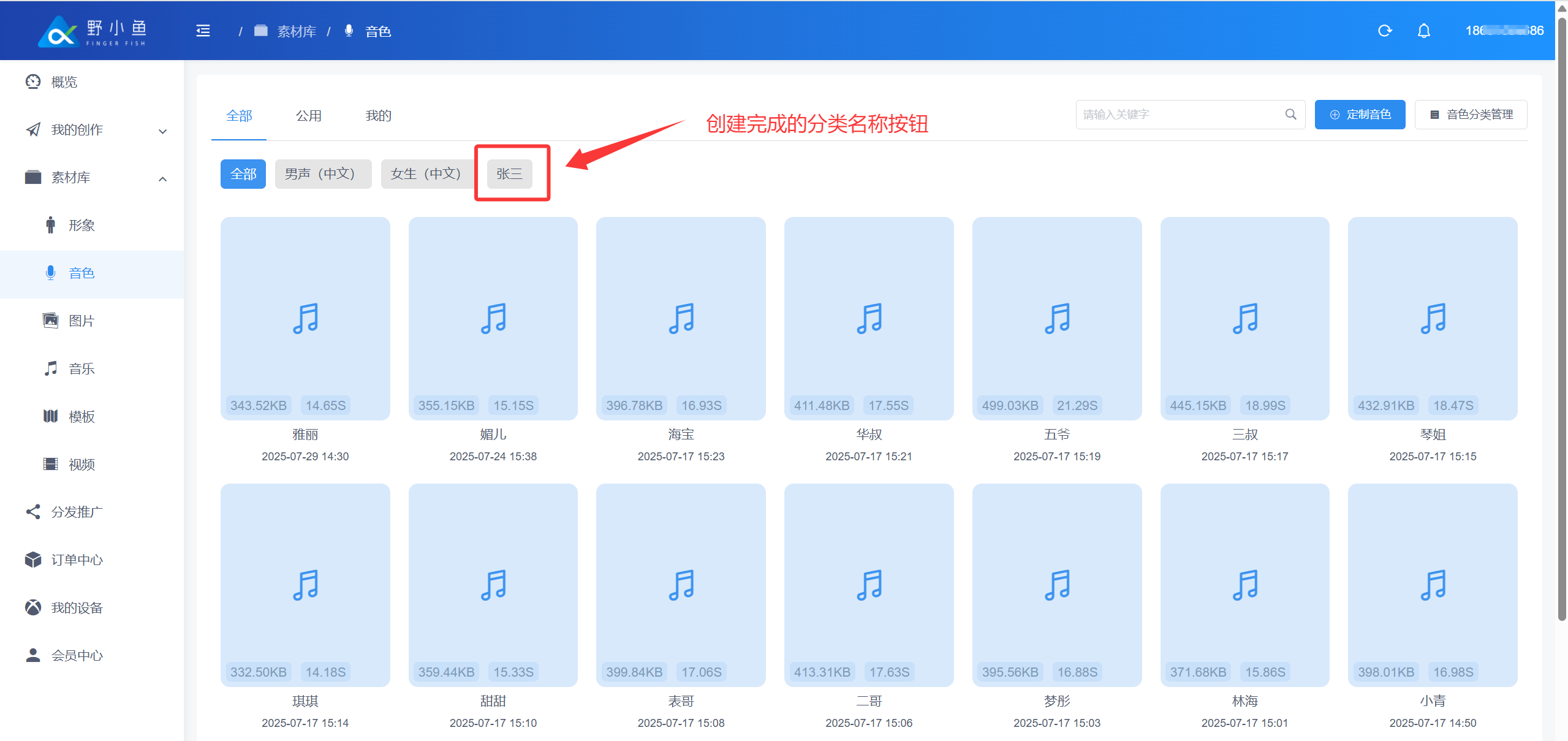Click the 定制音色 button
The height and width of the screenshot is (741, 1568).
coord(1359,115)
